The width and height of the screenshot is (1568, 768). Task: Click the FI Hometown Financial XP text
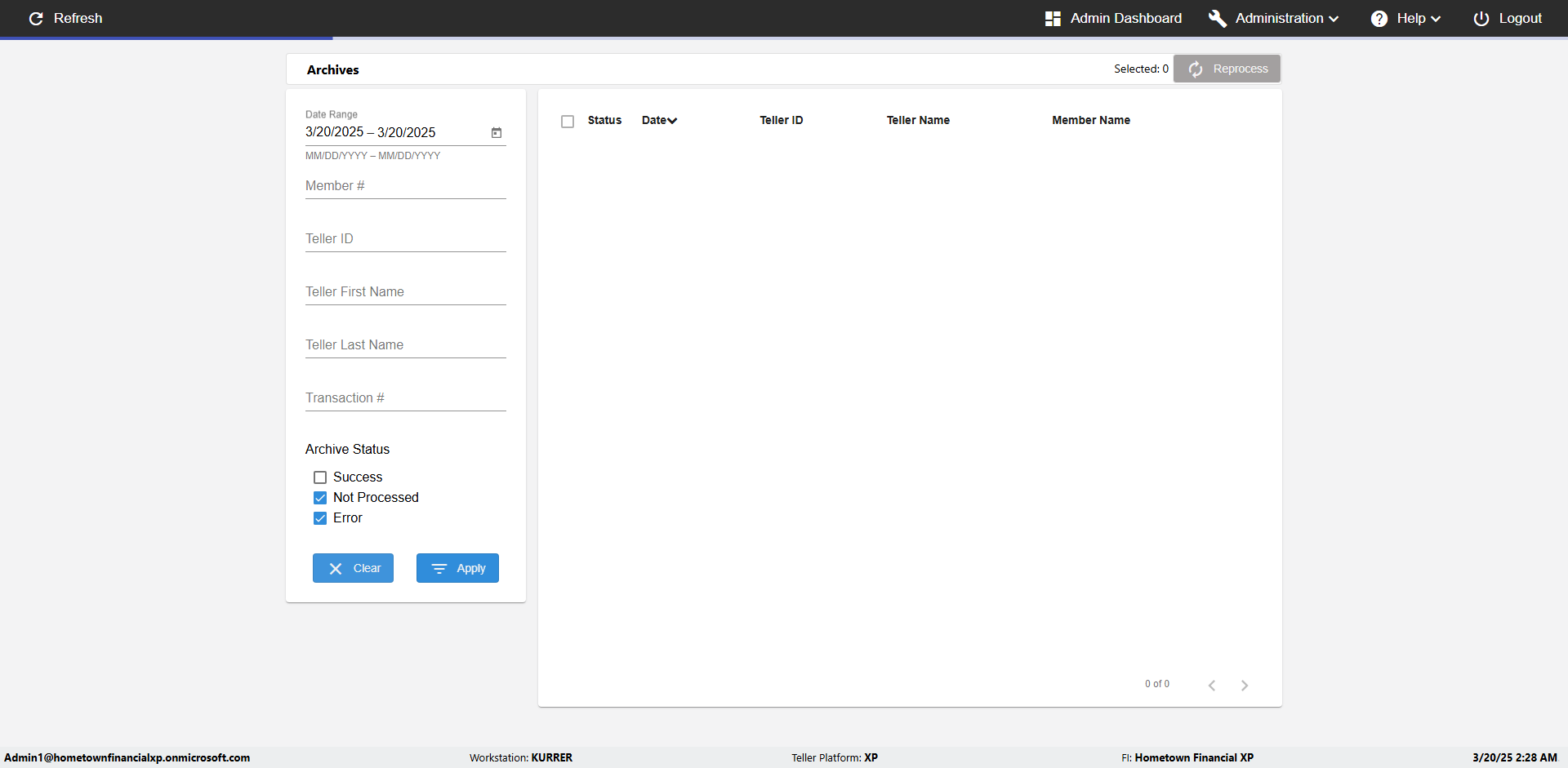1187,757
